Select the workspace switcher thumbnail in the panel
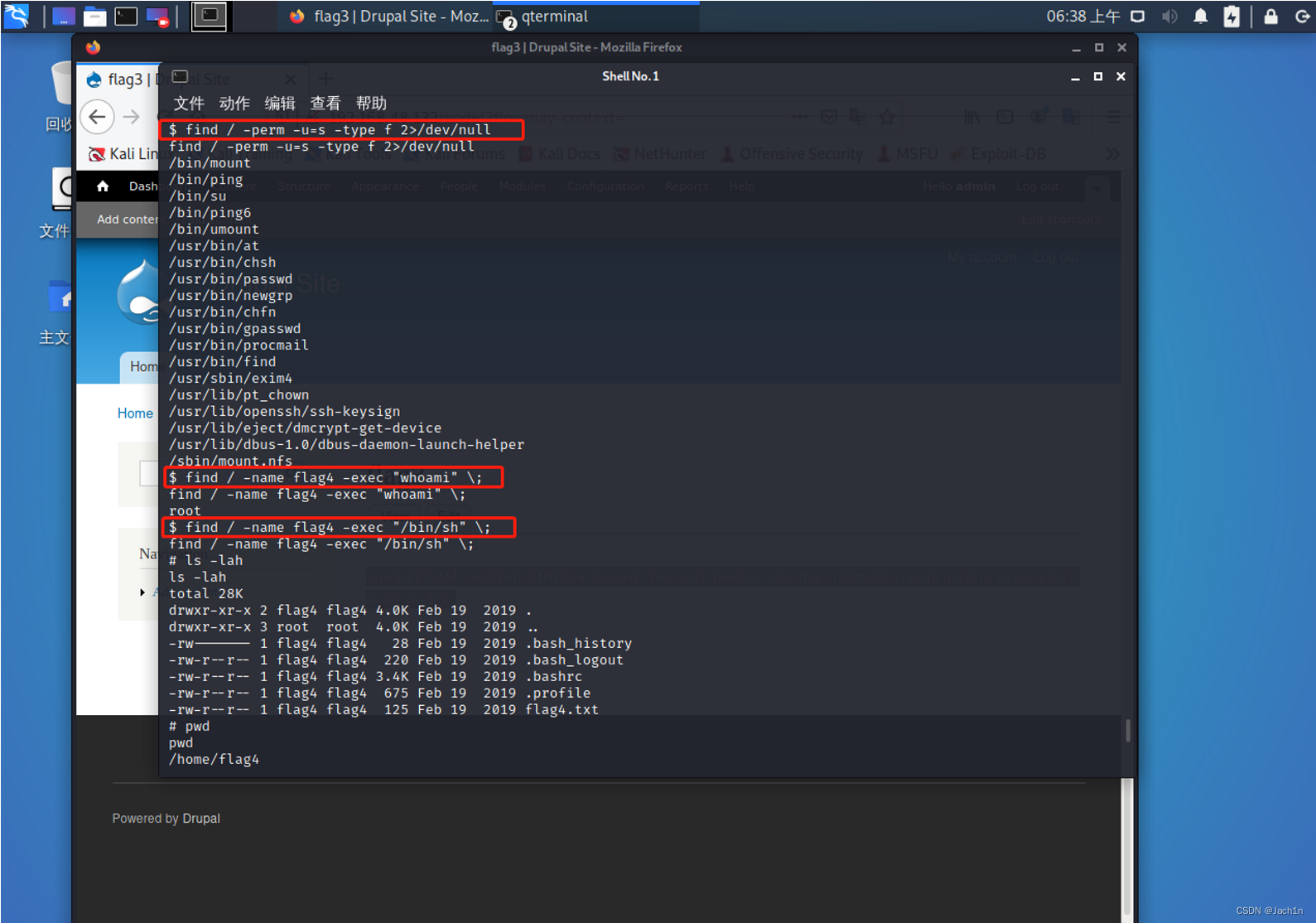Screen dimensions: 1316x923 click(210, 16)
